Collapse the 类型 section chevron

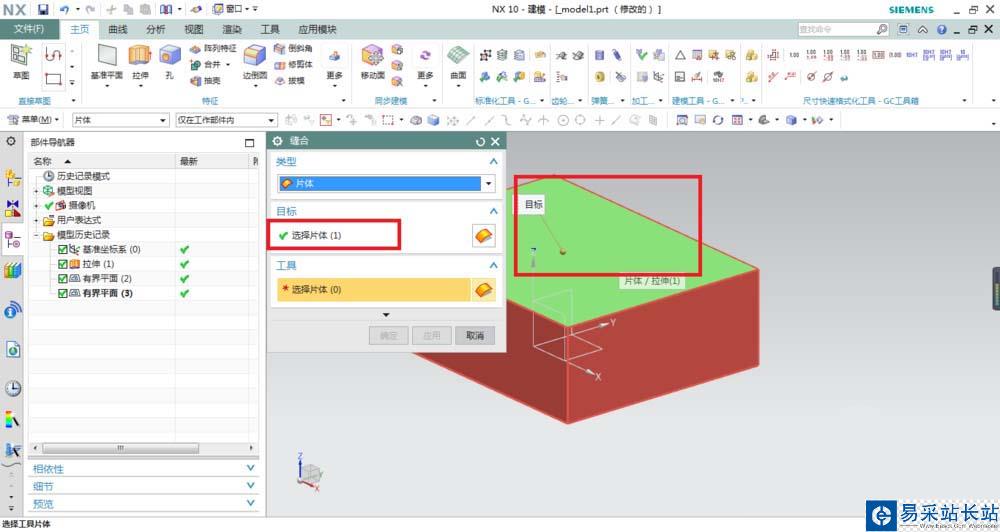493,162
